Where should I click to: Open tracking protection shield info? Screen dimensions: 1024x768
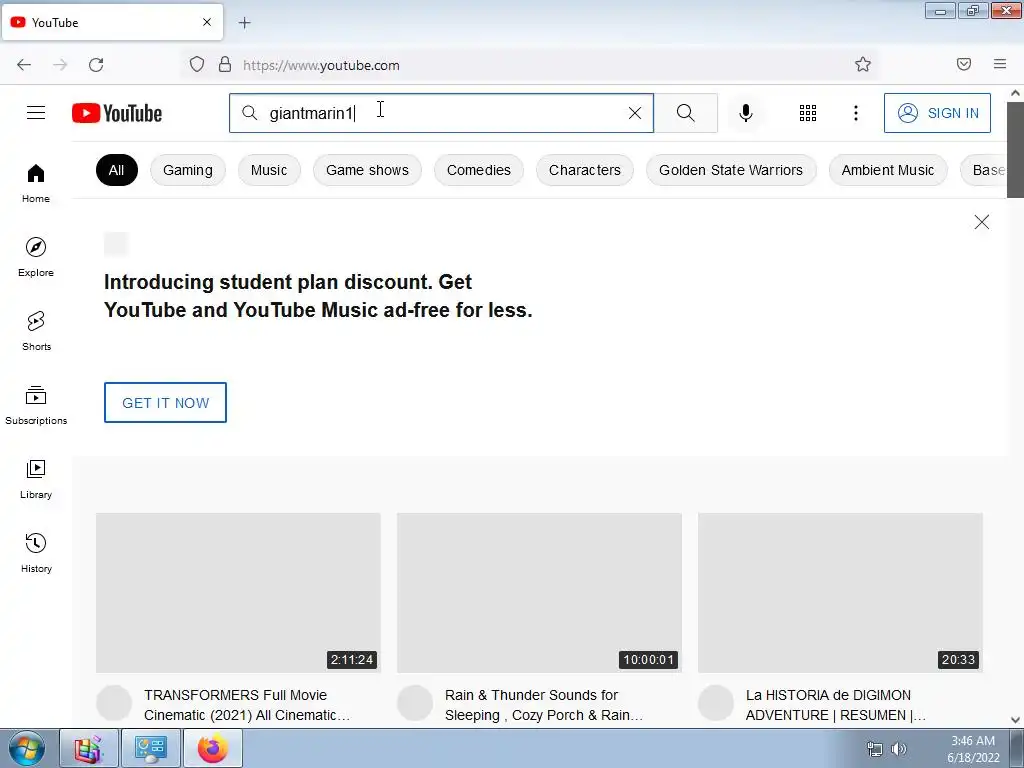pos(197,64)
